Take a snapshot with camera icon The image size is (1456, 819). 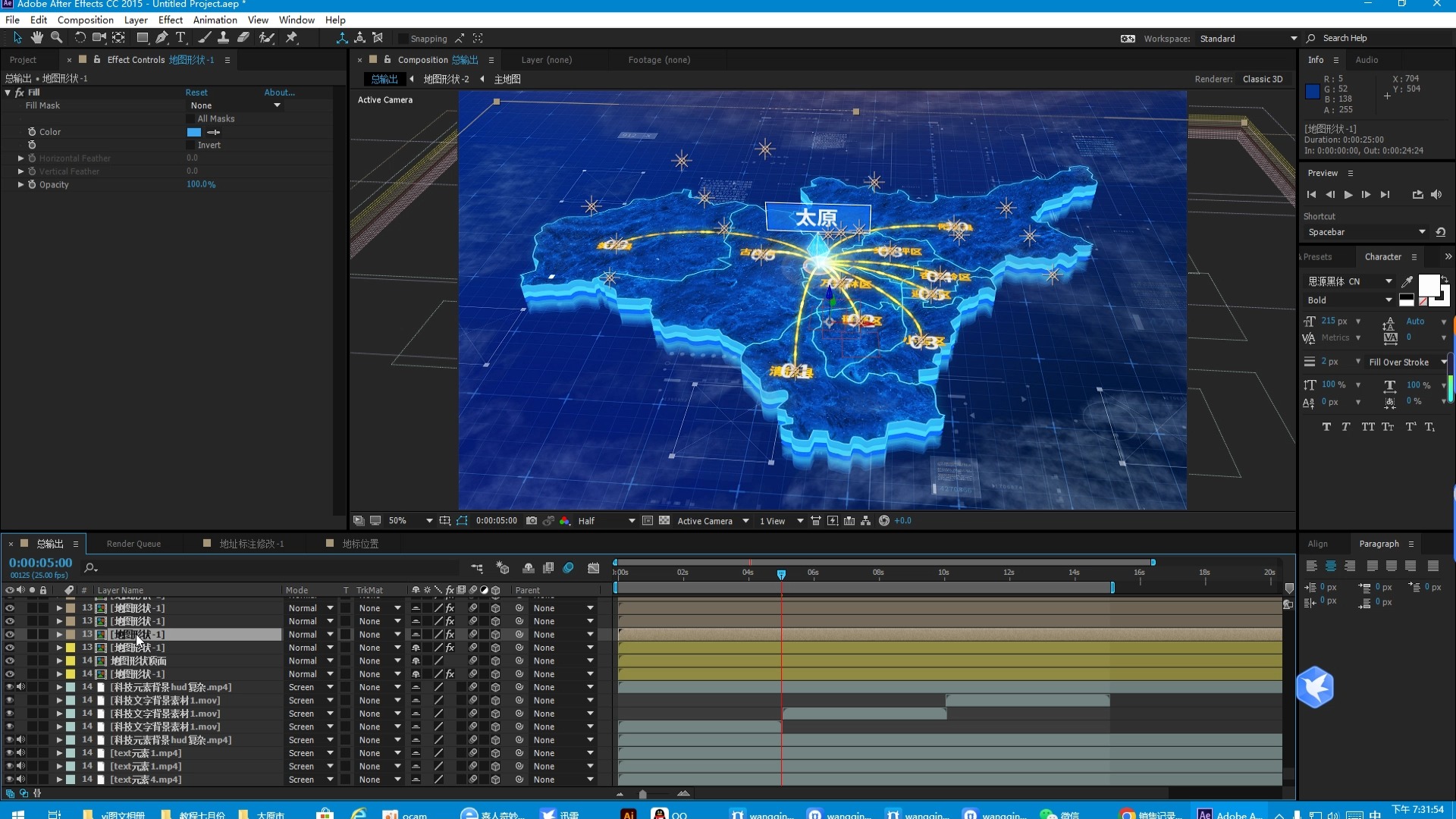tap(532, 521)
